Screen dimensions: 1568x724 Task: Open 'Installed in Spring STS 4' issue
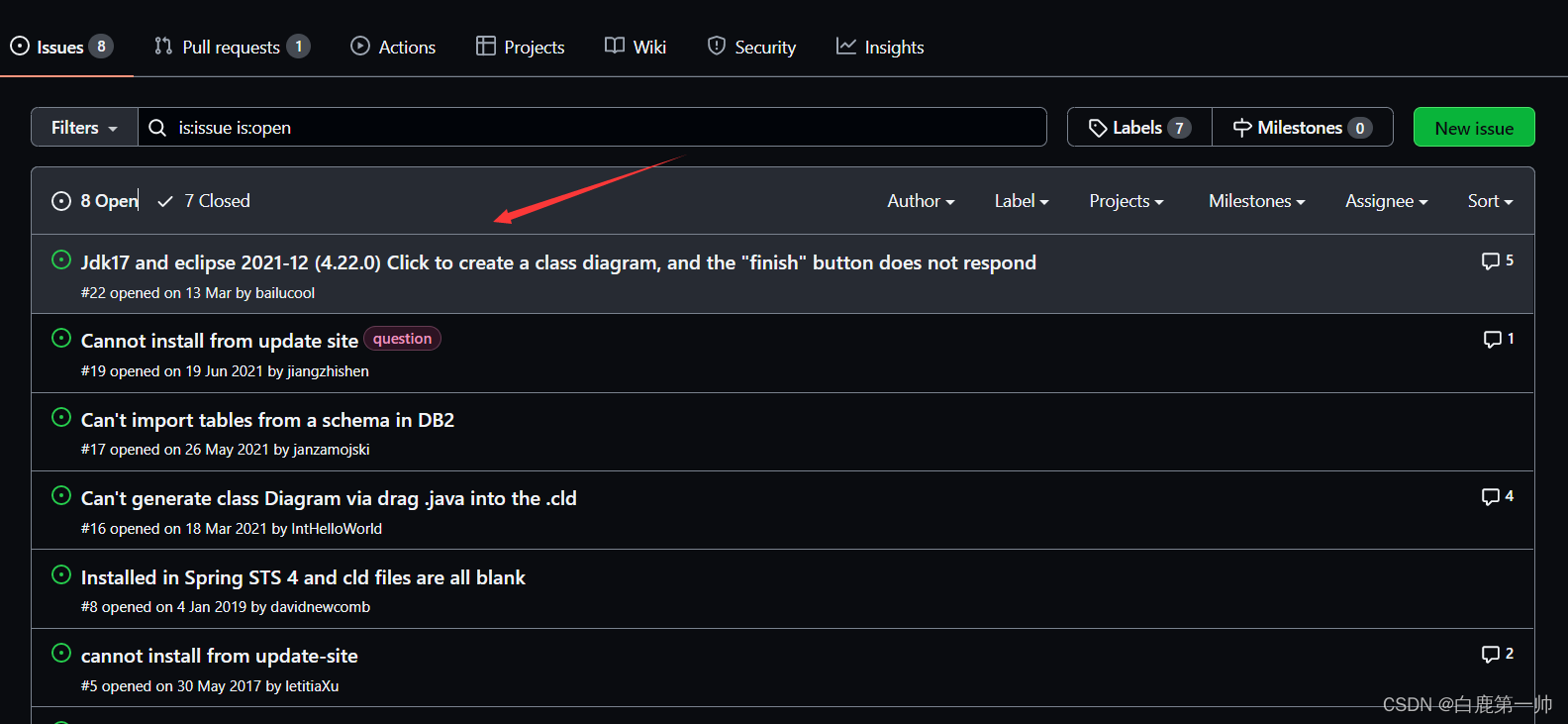point(303,577)
